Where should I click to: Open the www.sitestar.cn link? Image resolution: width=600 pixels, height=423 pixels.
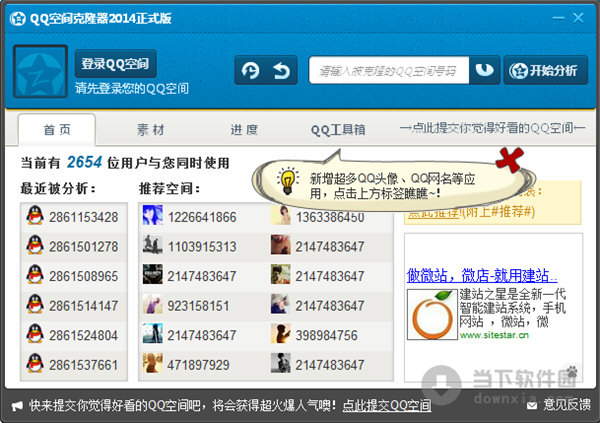[494, 335]
